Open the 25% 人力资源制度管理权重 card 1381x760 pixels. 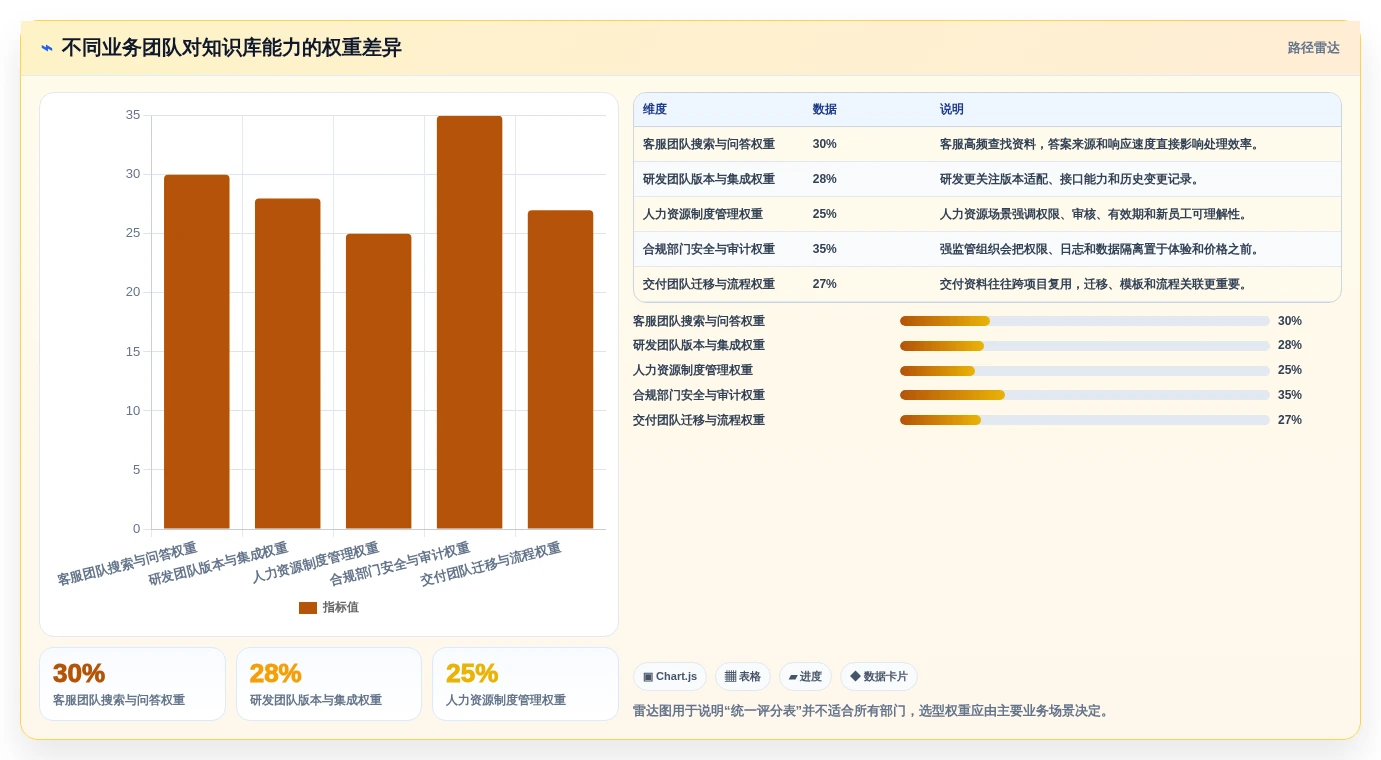tap(526, 684)
